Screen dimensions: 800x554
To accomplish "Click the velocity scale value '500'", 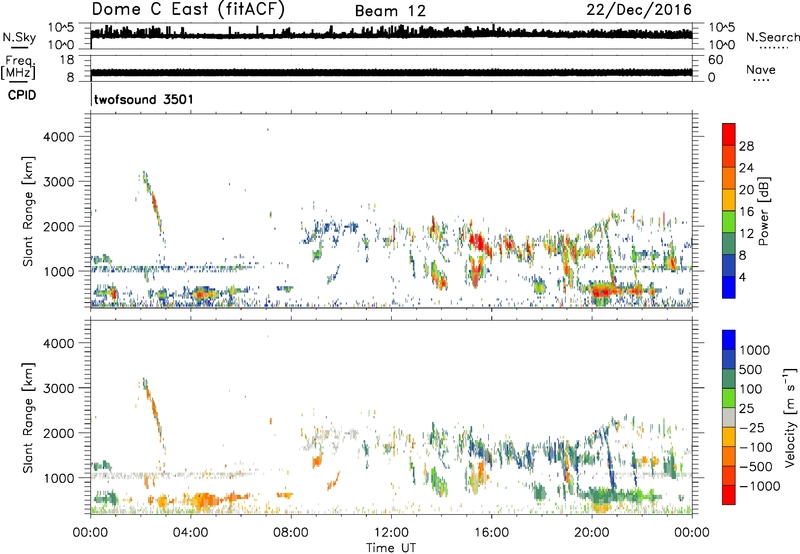I will tap(751, 369).
